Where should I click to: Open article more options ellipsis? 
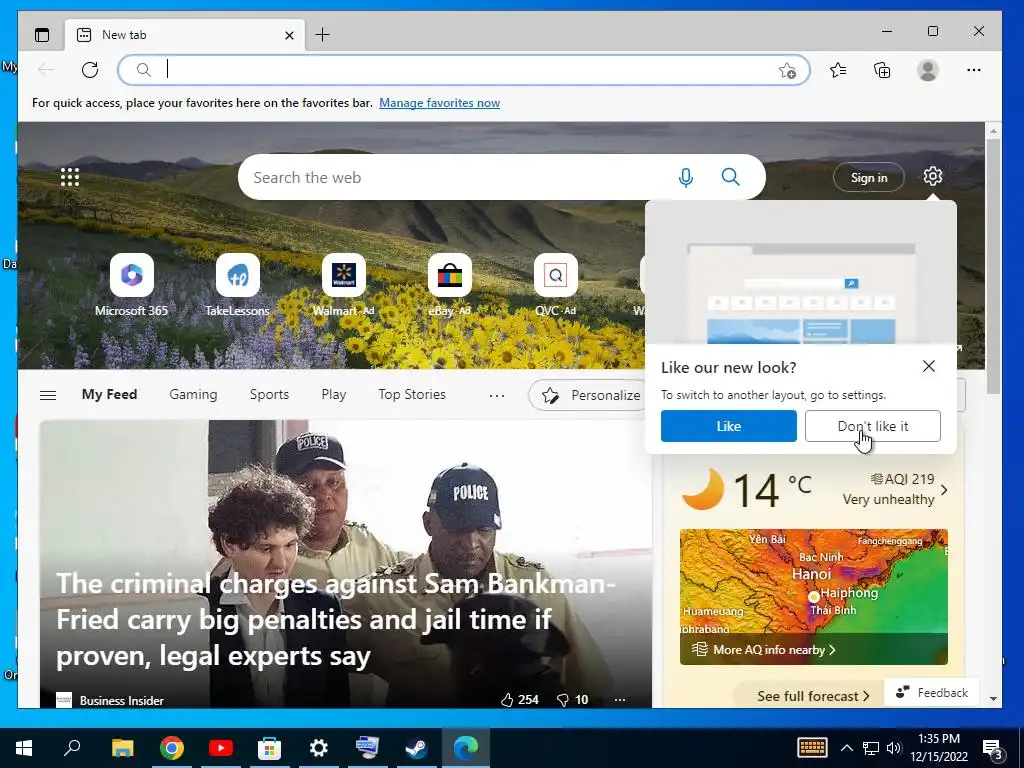tap(620, 700)
